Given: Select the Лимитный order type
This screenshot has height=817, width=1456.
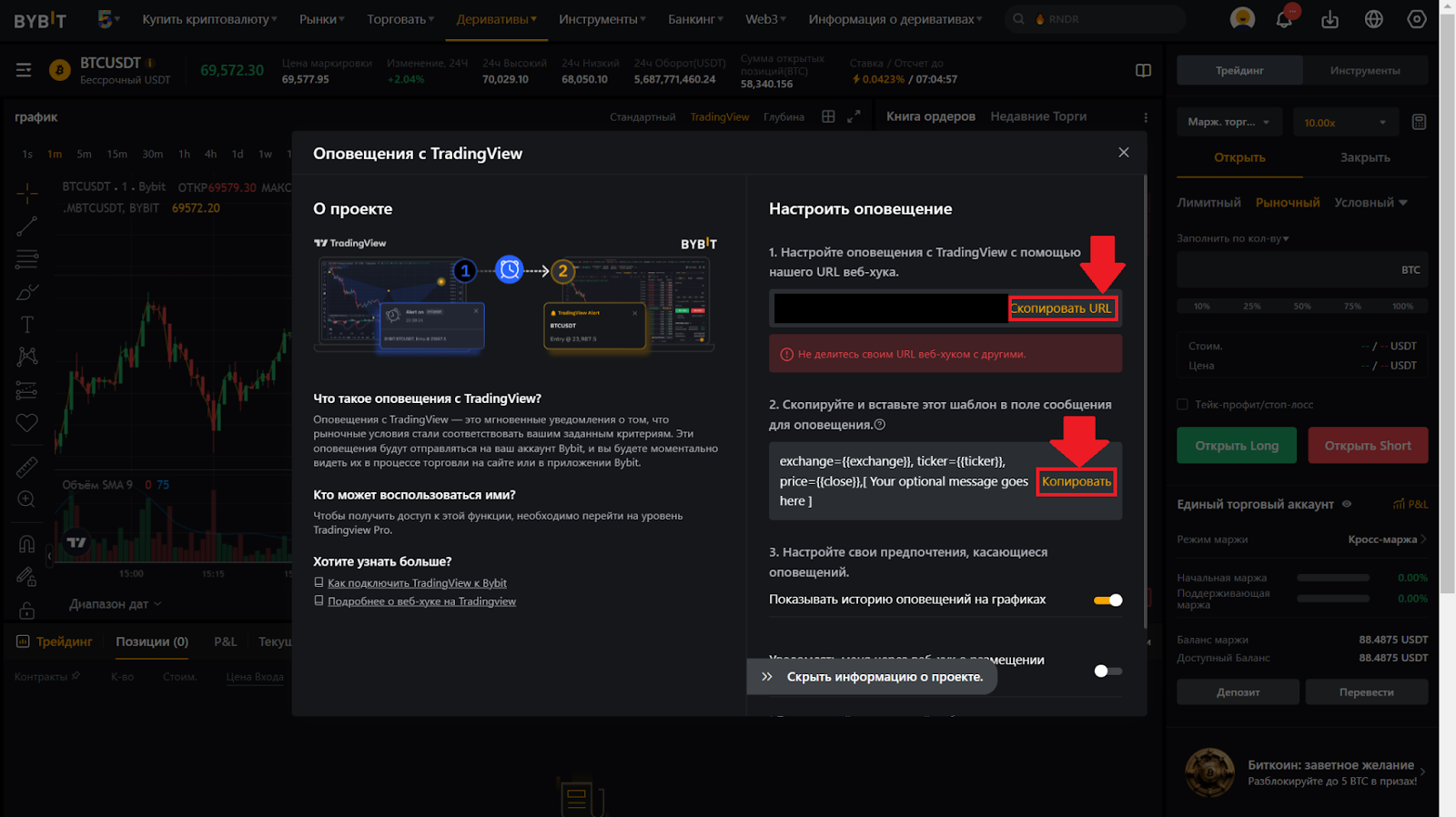Looking at the screenshot, I should 1208,203.
